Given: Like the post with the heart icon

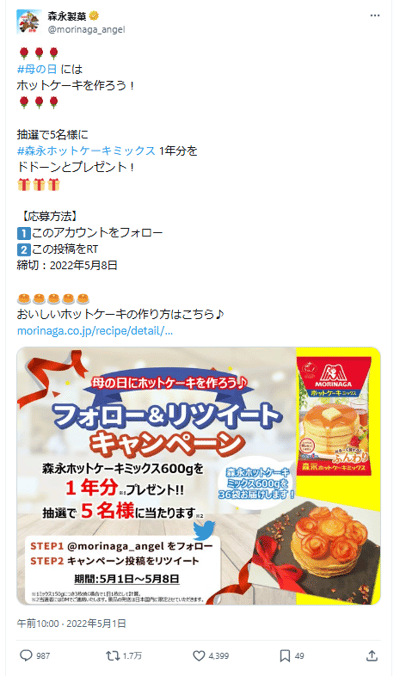Looking at the screenshot, I should [198, 656].
